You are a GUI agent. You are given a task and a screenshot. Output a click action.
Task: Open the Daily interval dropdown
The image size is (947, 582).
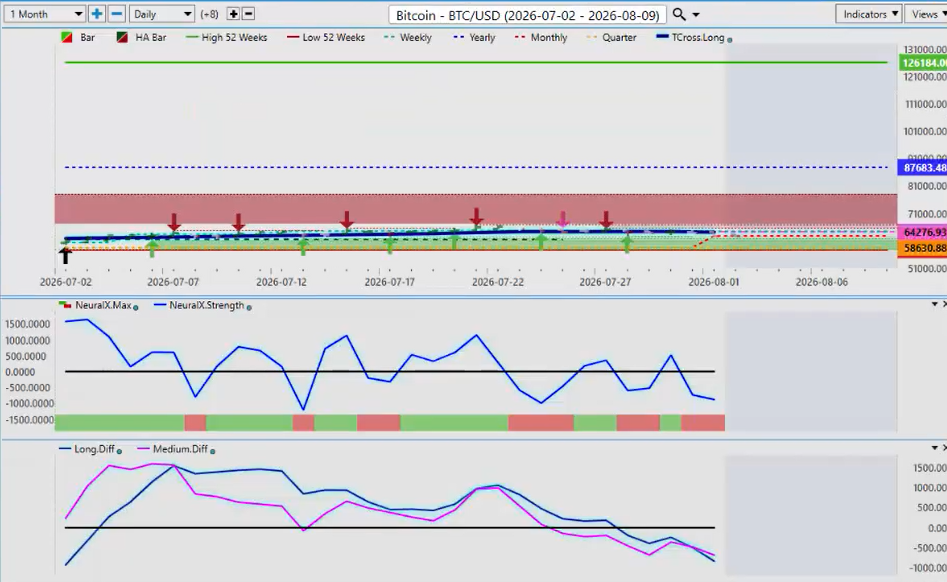tap(161, 14)
